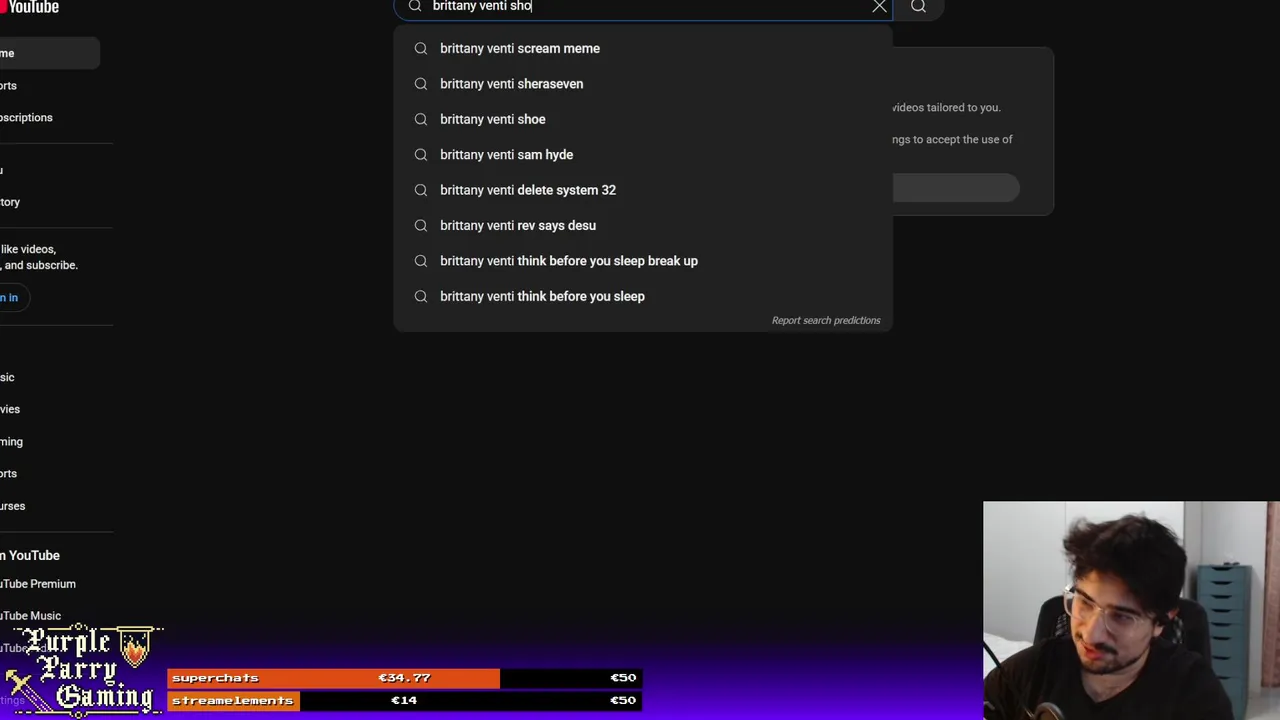Click magnifier icon next to 'delete system 32' suggestion

point(421,190)
